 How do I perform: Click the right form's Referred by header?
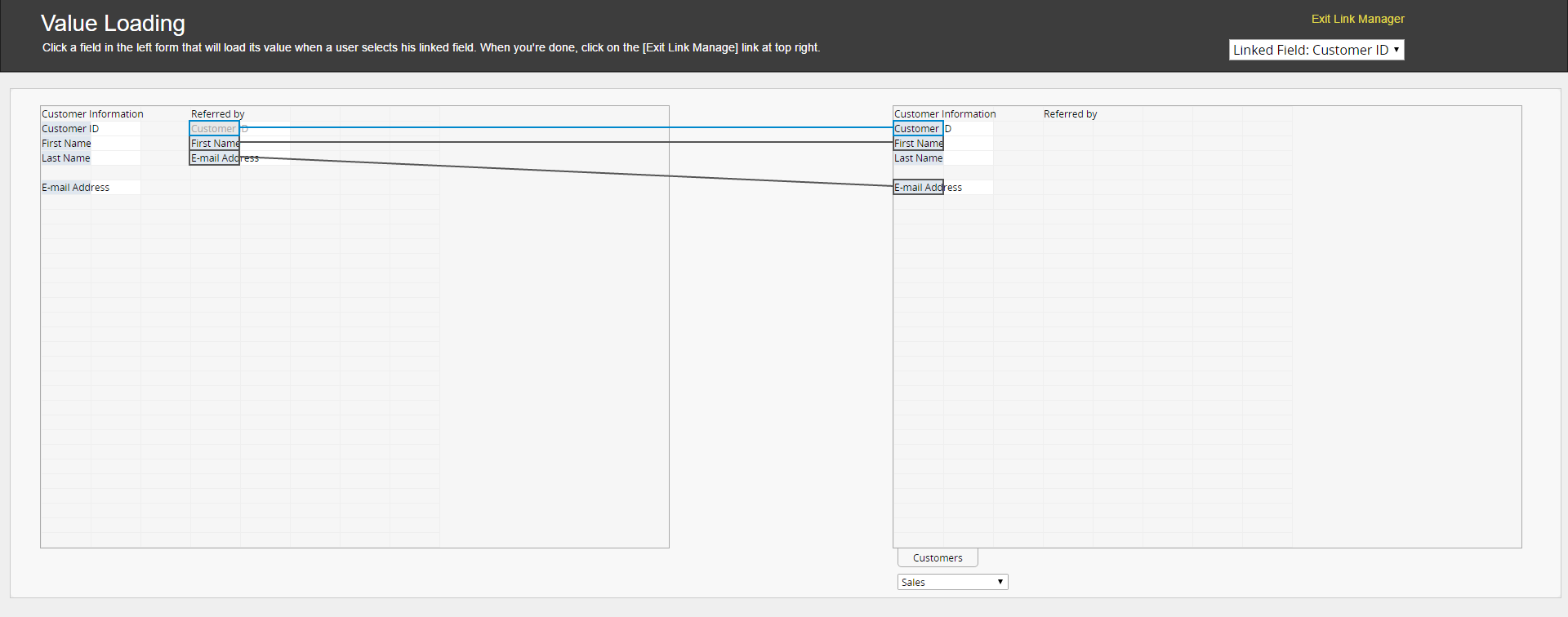[1070, 114]
